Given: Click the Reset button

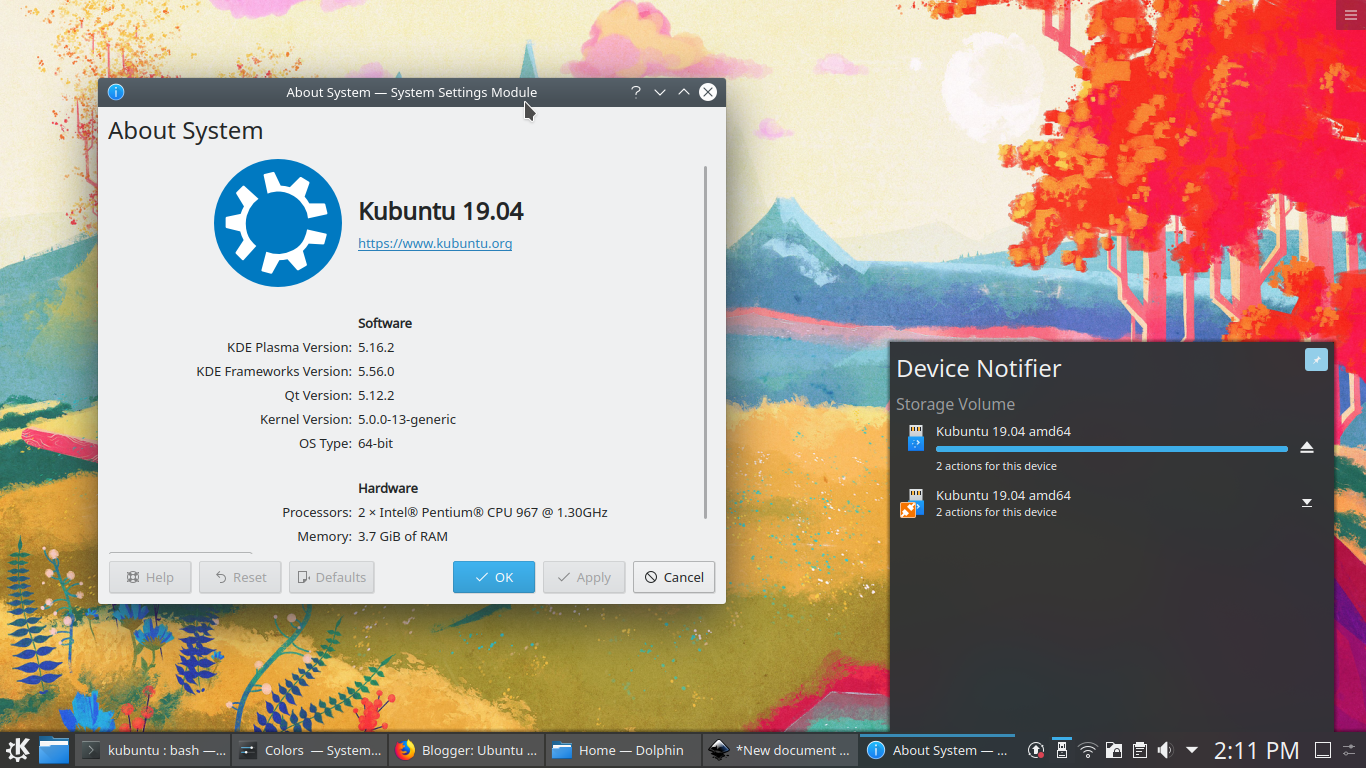Looking at the screenshot, I should click(240, 577).
